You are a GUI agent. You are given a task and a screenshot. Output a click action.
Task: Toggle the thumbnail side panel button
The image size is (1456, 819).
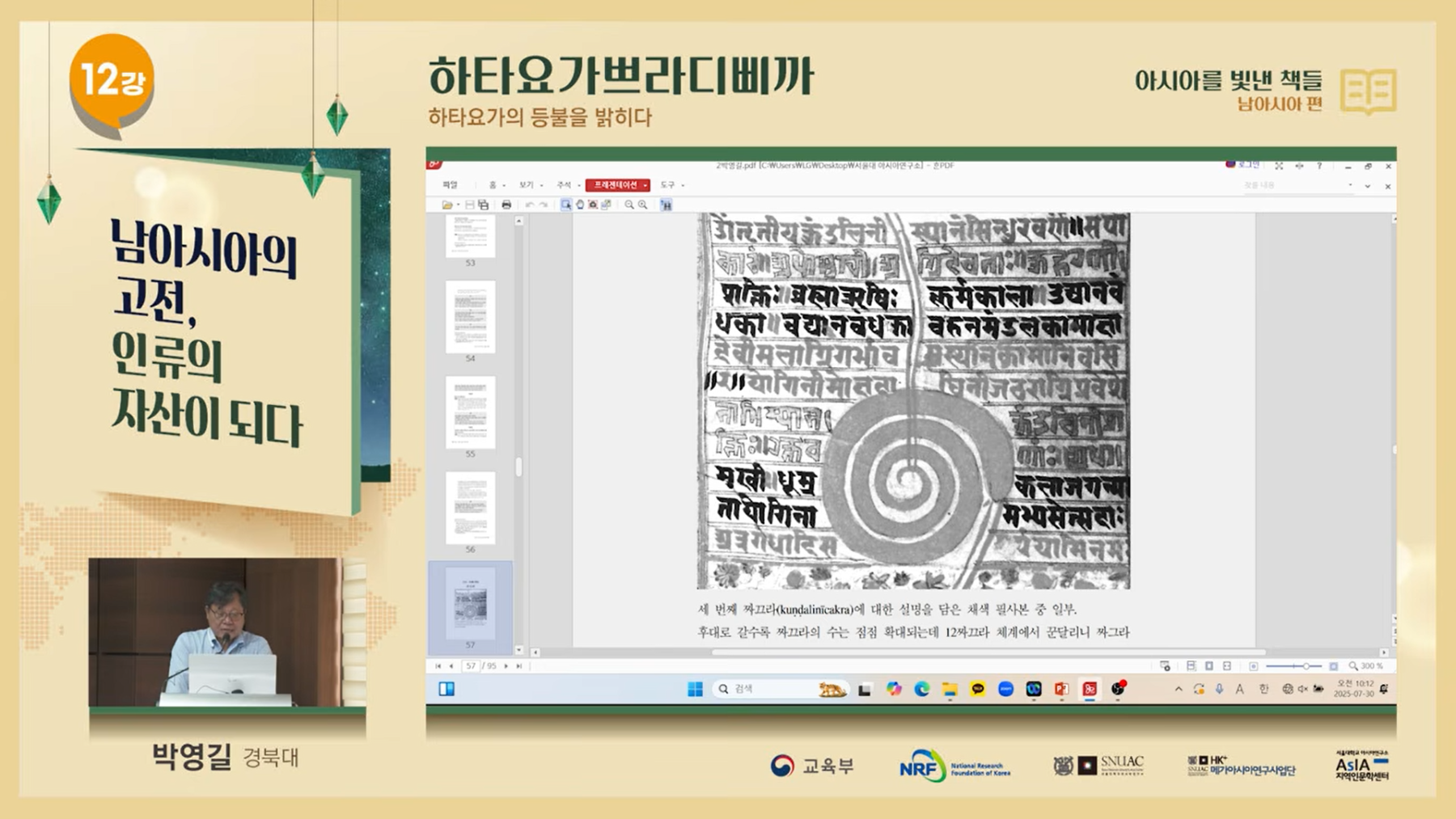(x=666, y=205)
